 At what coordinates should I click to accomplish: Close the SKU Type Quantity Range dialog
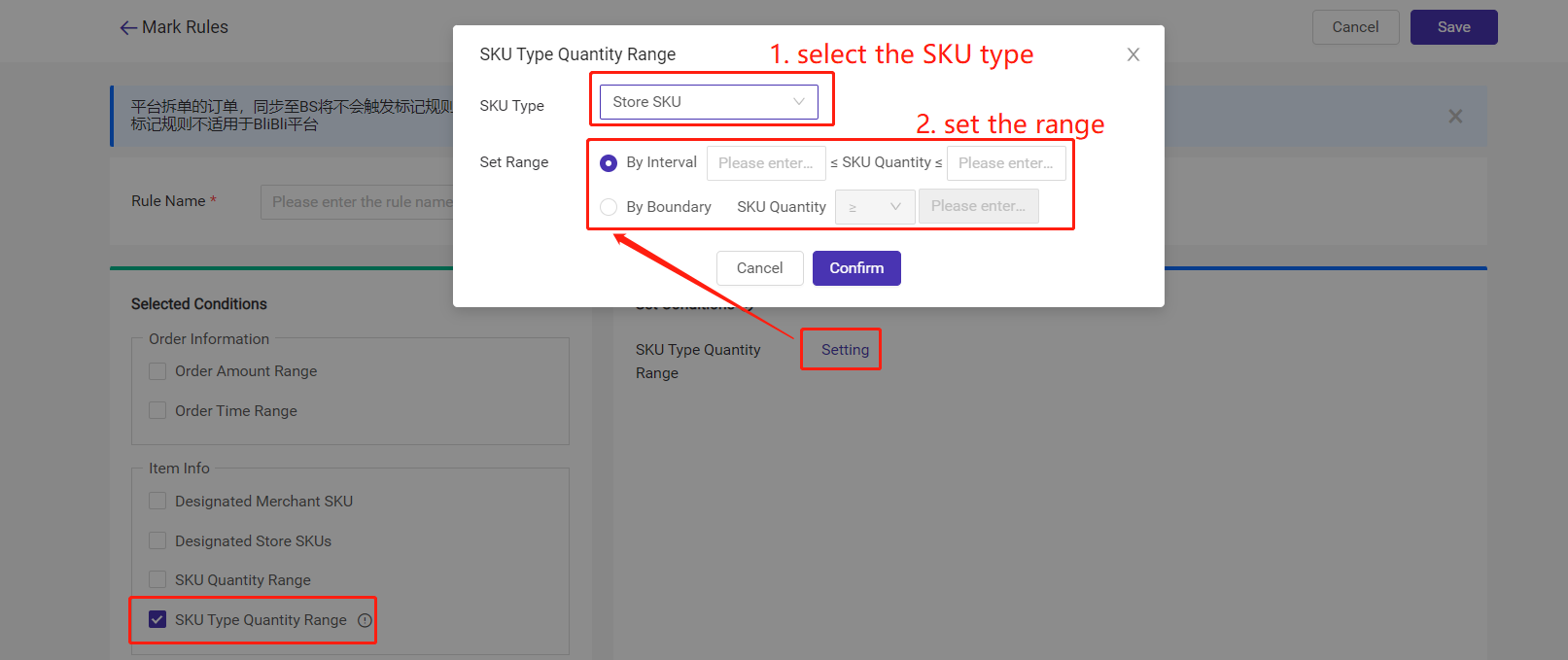pos(1133,54)
